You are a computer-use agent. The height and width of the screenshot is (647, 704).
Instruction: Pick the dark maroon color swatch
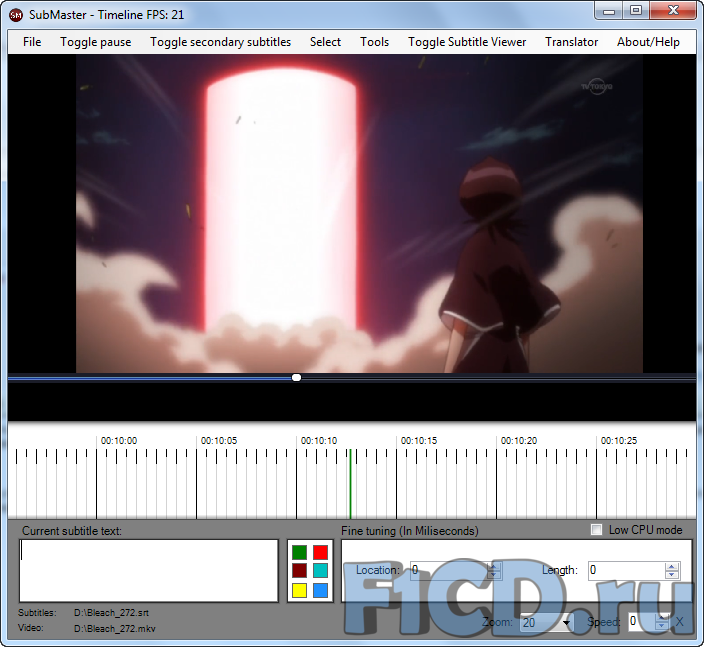click(x=299, y=571)
